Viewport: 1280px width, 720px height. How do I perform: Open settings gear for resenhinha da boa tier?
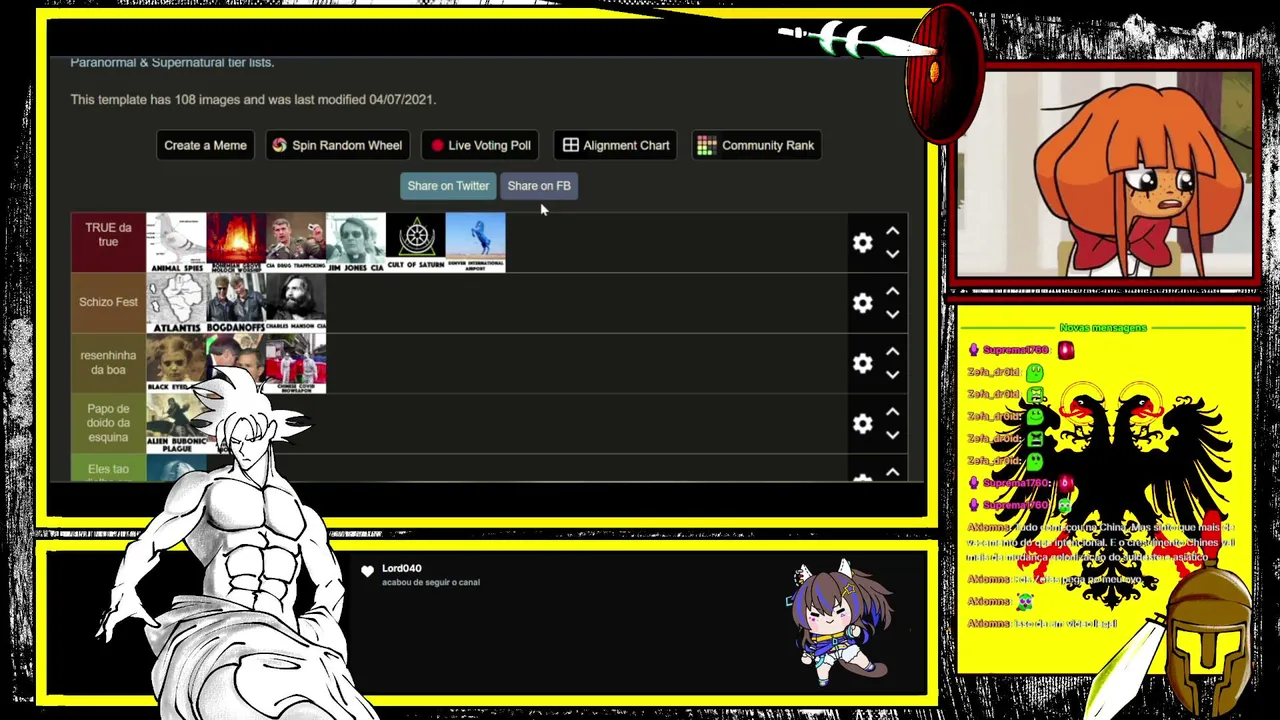862,363
